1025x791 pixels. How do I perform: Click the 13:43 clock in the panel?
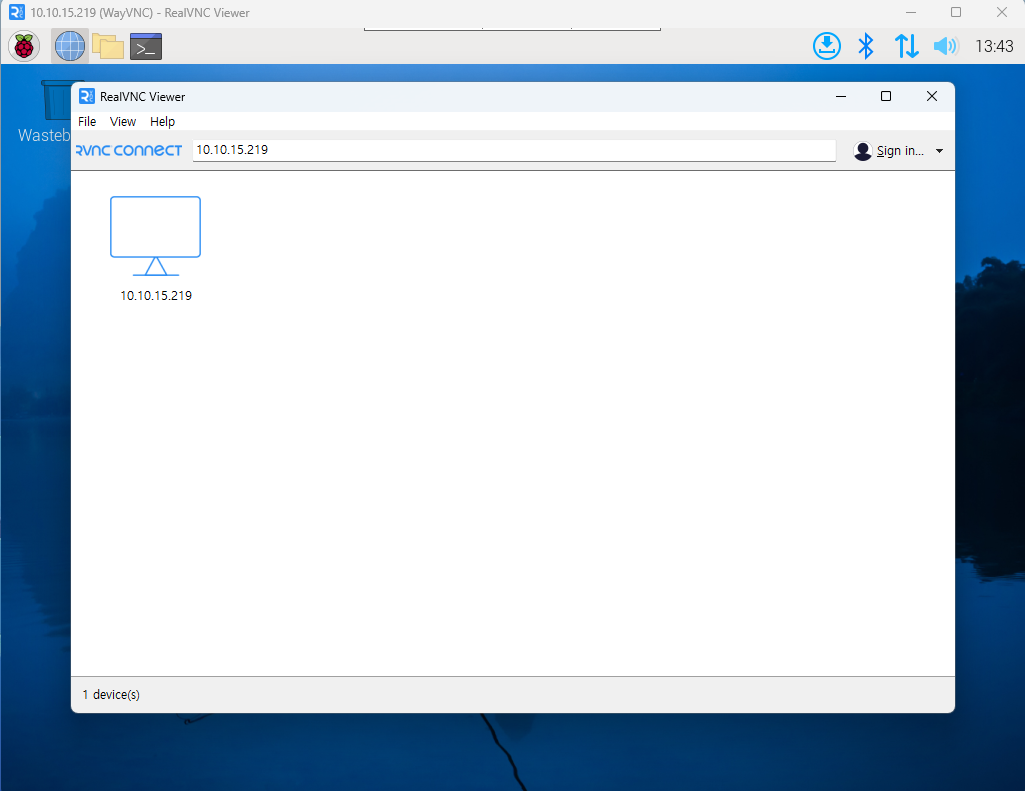coord(994,46)
